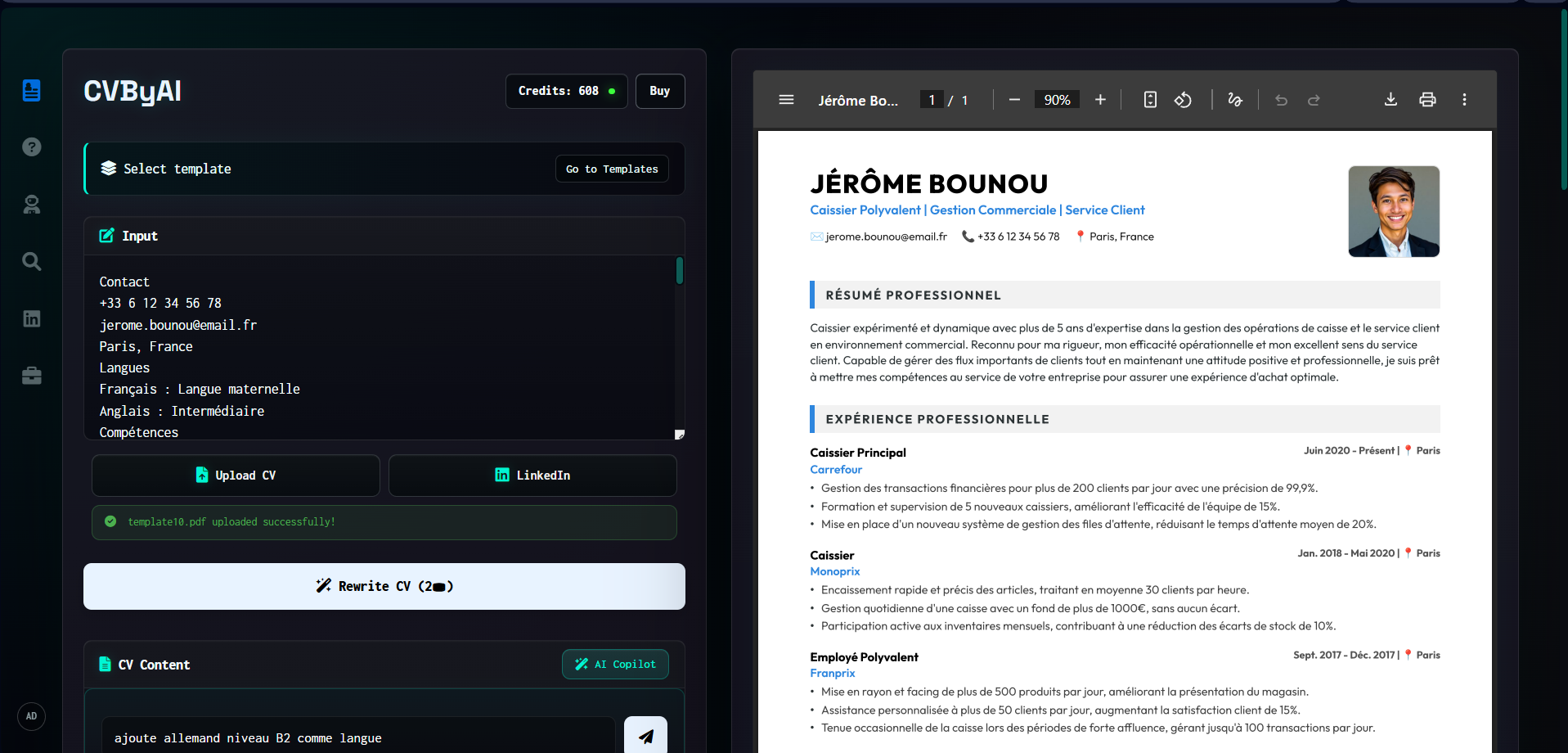Image resolution: width=1568 pixels, height=753 pixels.
Task: Open the LinkedIn sidebar icon
Action: pos(32,318)
